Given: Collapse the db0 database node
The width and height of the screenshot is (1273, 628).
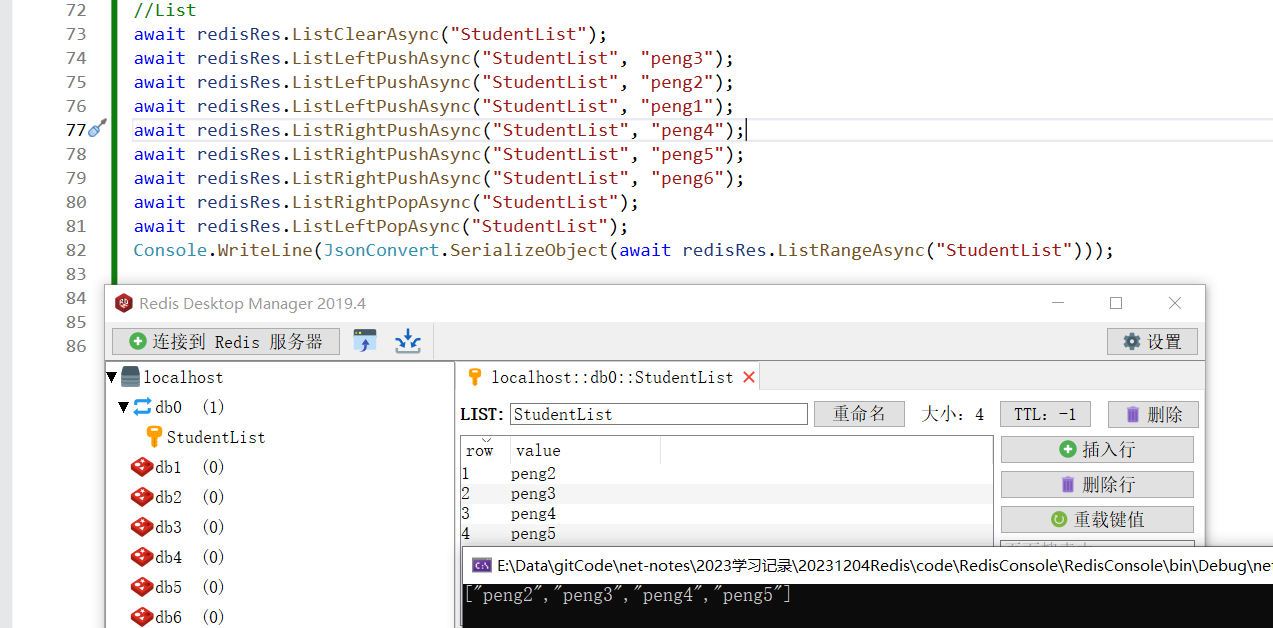Looking at the screenshot, I should pos(124,407).
